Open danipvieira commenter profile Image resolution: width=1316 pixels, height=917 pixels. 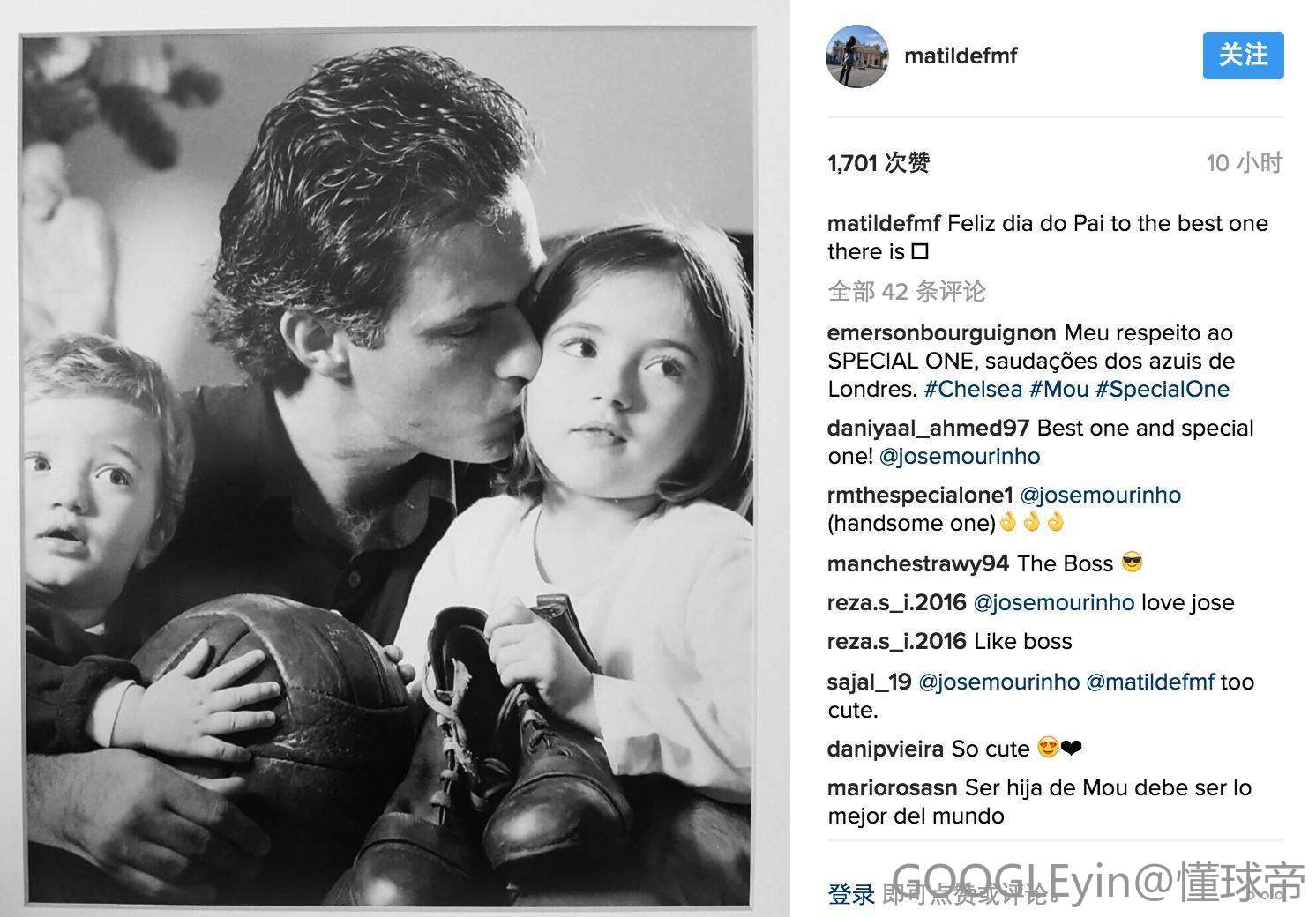click(x=886, y=749)
